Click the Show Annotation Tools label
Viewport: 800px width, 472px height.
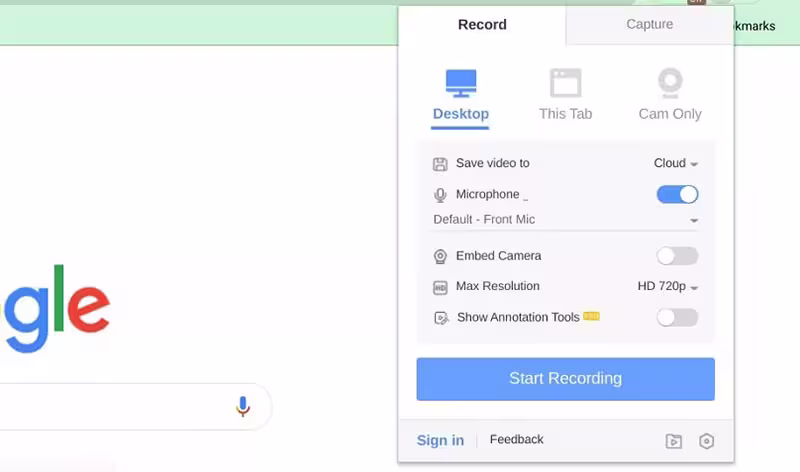pyautogui.click(x=518, y=317)
